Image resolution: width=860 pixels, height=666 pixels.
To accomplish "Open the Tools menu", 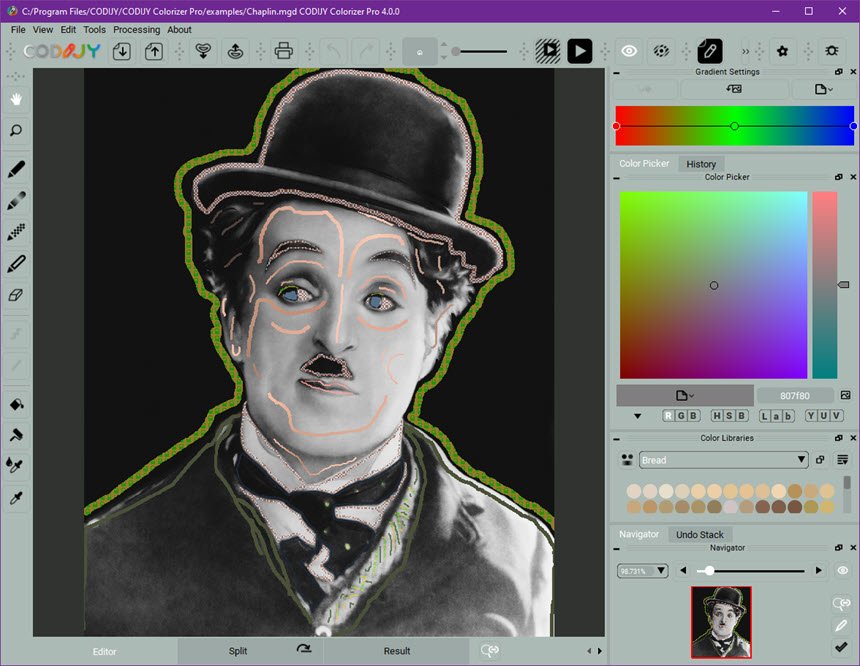I will (x=94, y=30).
